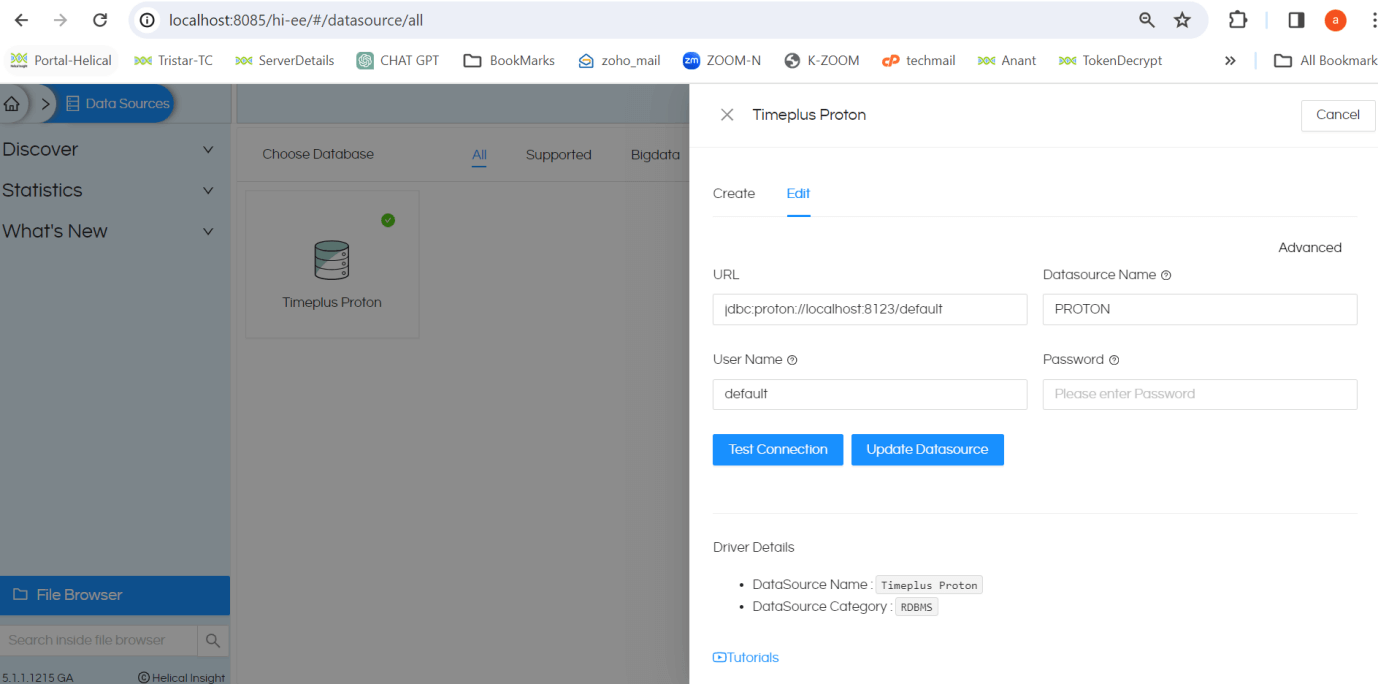Open the CHAT GPT bookmark

click(398, 60)
